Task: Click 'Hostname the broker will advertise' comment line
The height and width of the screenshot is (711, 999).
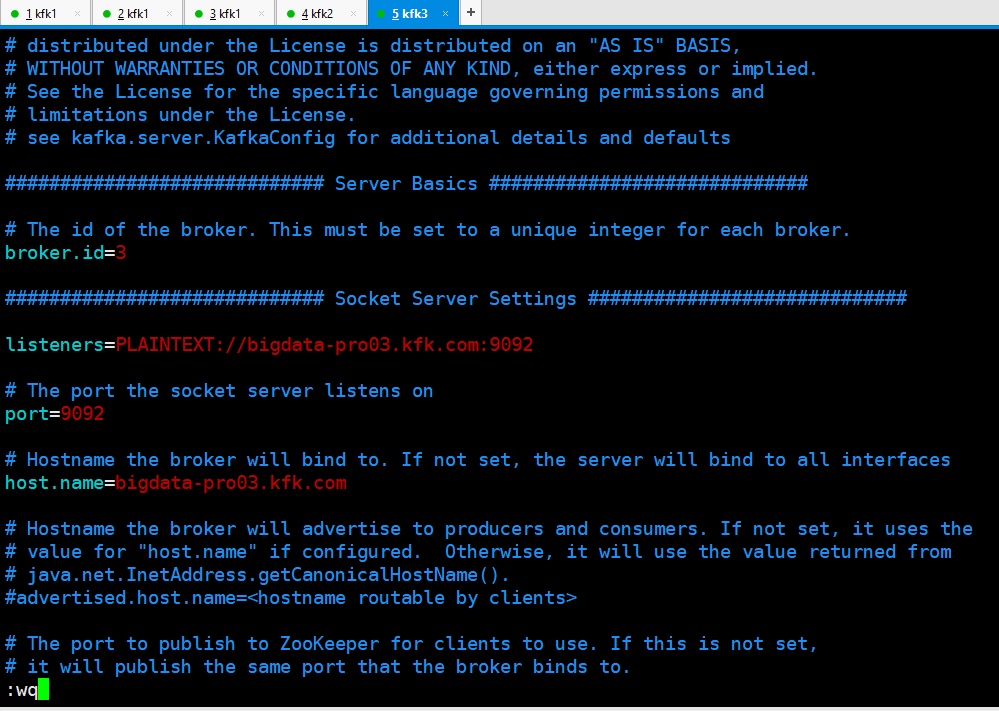Action: pyautogui.click(x=489, y=529)
